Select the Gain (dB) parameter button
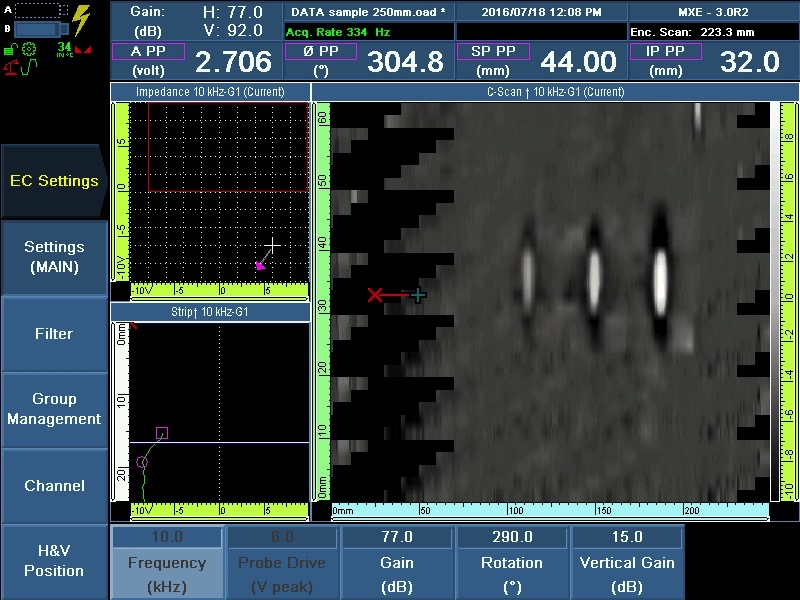This screenshot has width=800, height=600. [397, 563]
